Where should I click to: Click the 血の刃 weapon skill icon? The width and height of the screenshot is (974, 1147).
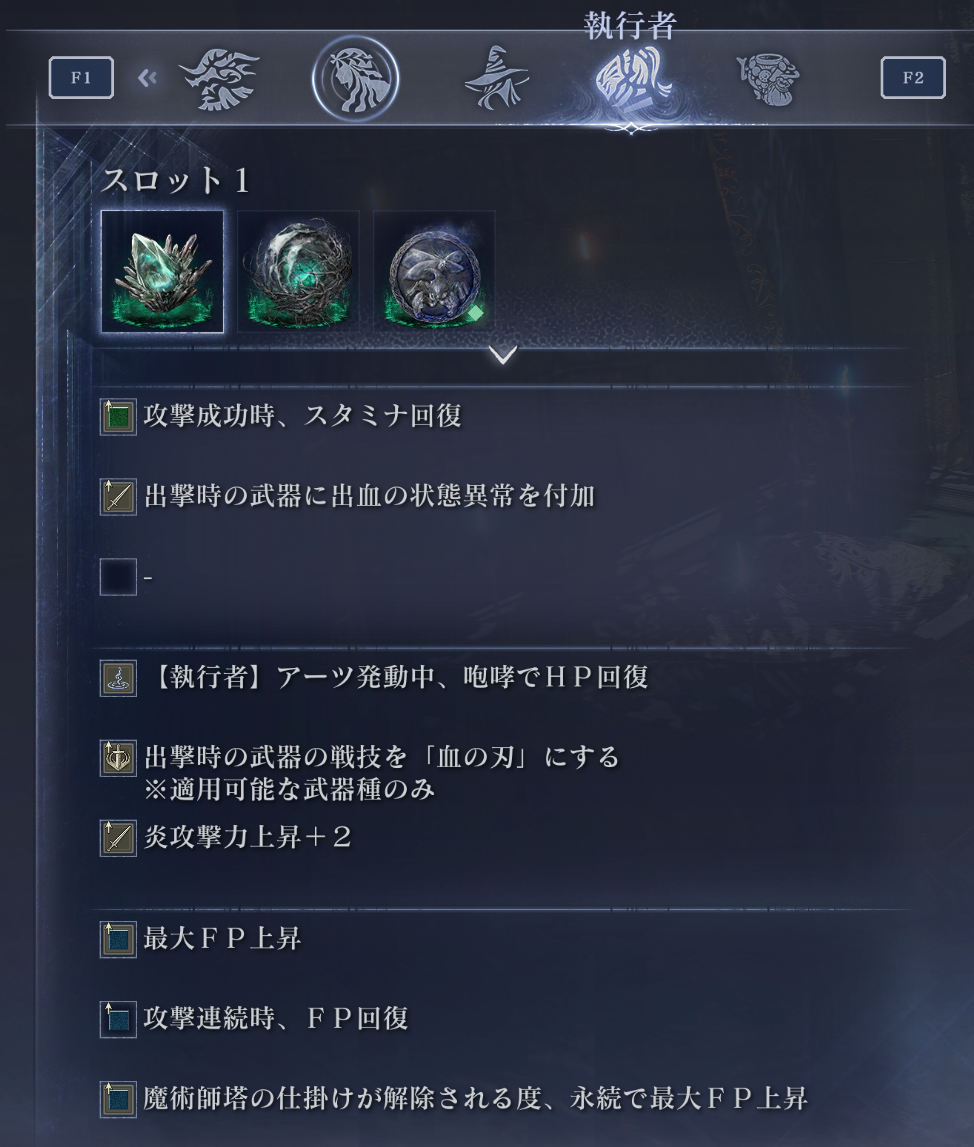pos(118,758)
